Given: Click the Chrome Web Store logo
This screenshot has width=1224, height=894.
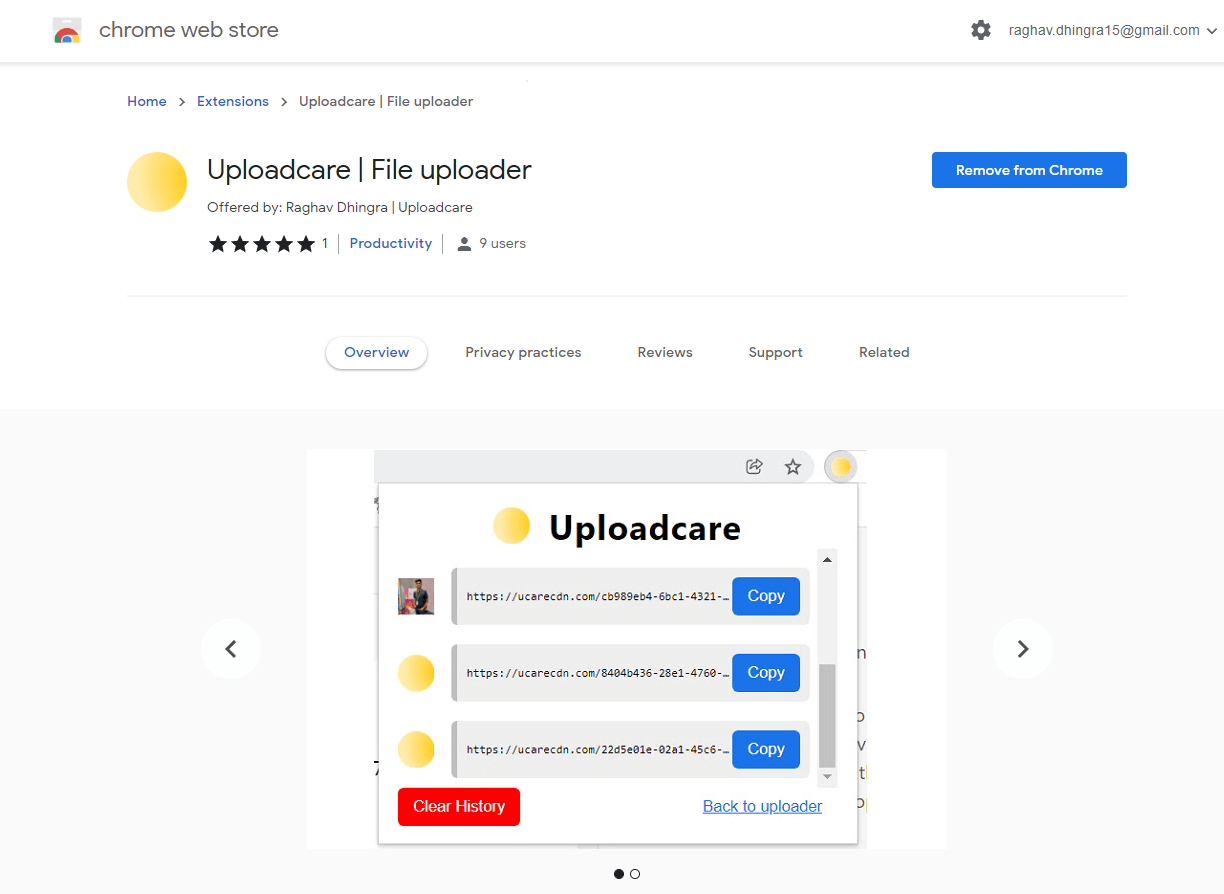Looking at the screenshot, I should pos(66,30).
